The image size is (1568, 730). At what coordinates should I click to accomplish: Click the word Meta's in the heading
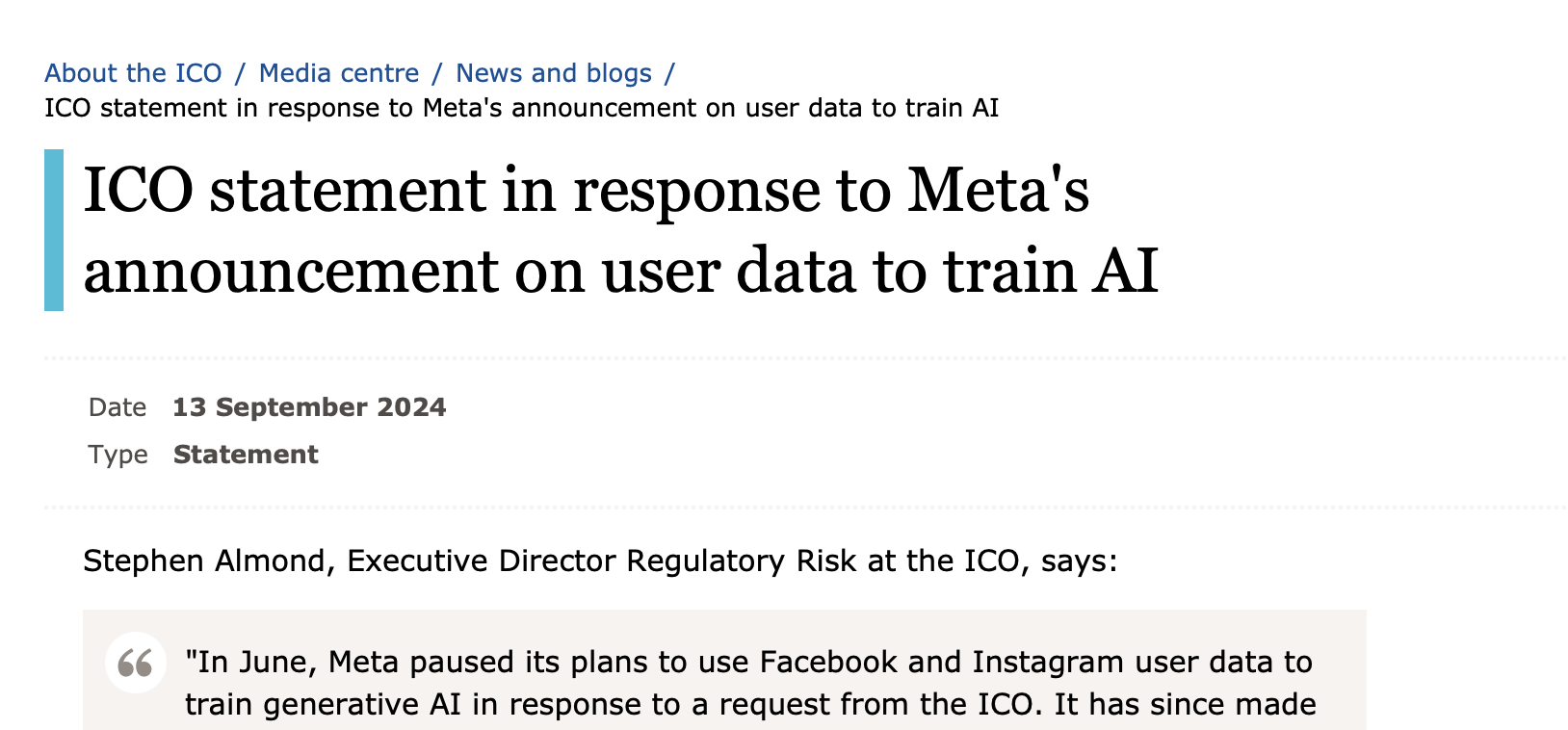(x=999, y=190)
